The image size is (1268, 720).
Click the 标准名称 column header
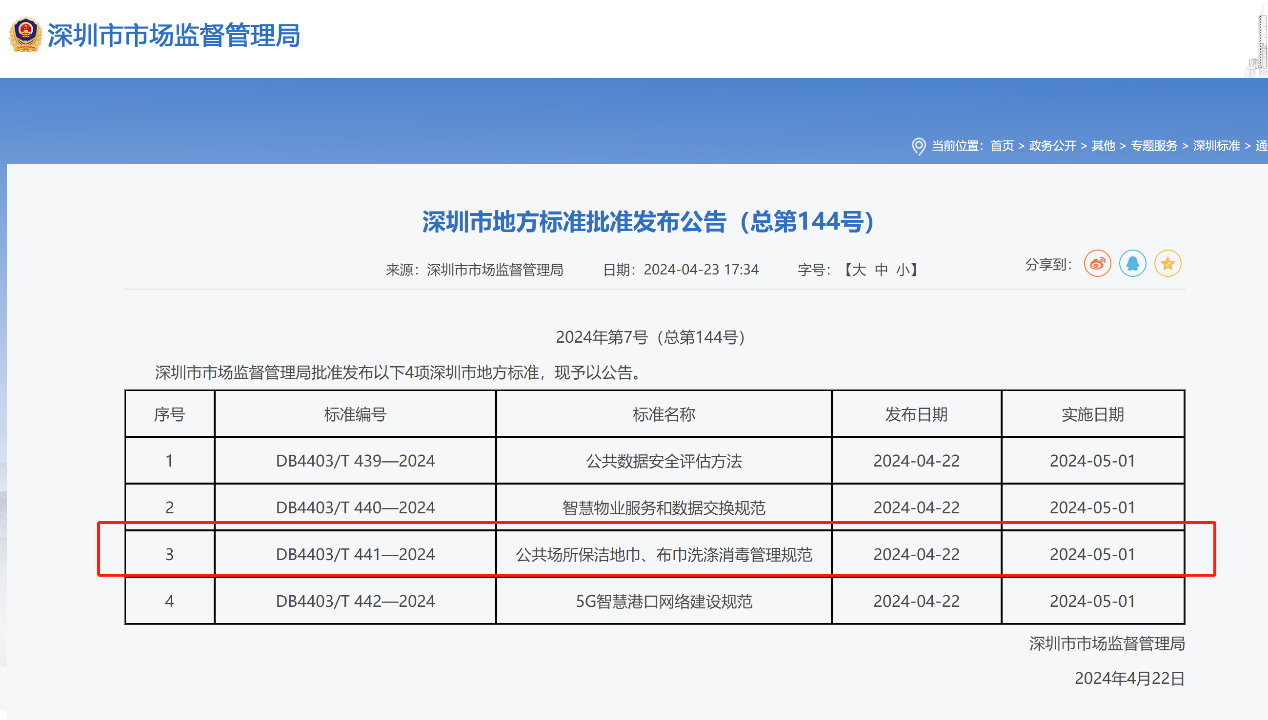tap(664, 414)
